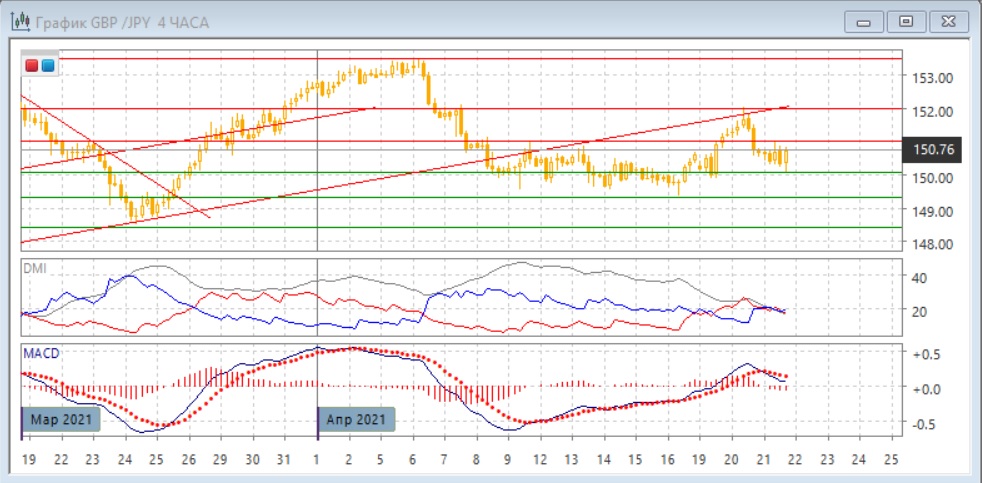This screenshot has height=483, width=982.
Task: Click the current price label 150.76
Action: point(933,150)
